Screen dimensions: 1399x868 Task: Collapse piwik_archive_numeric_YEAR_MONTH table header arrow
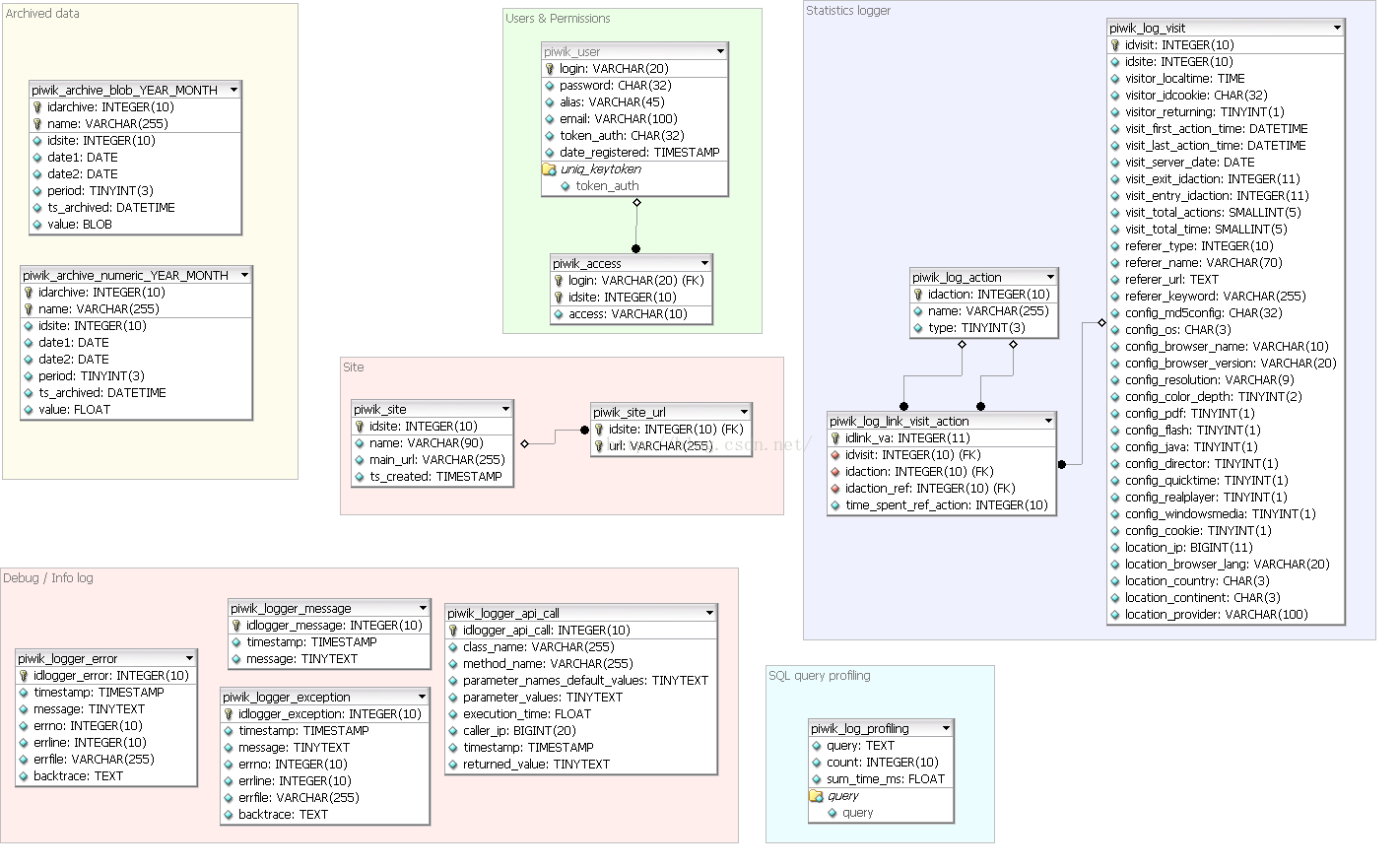(244, 275)
